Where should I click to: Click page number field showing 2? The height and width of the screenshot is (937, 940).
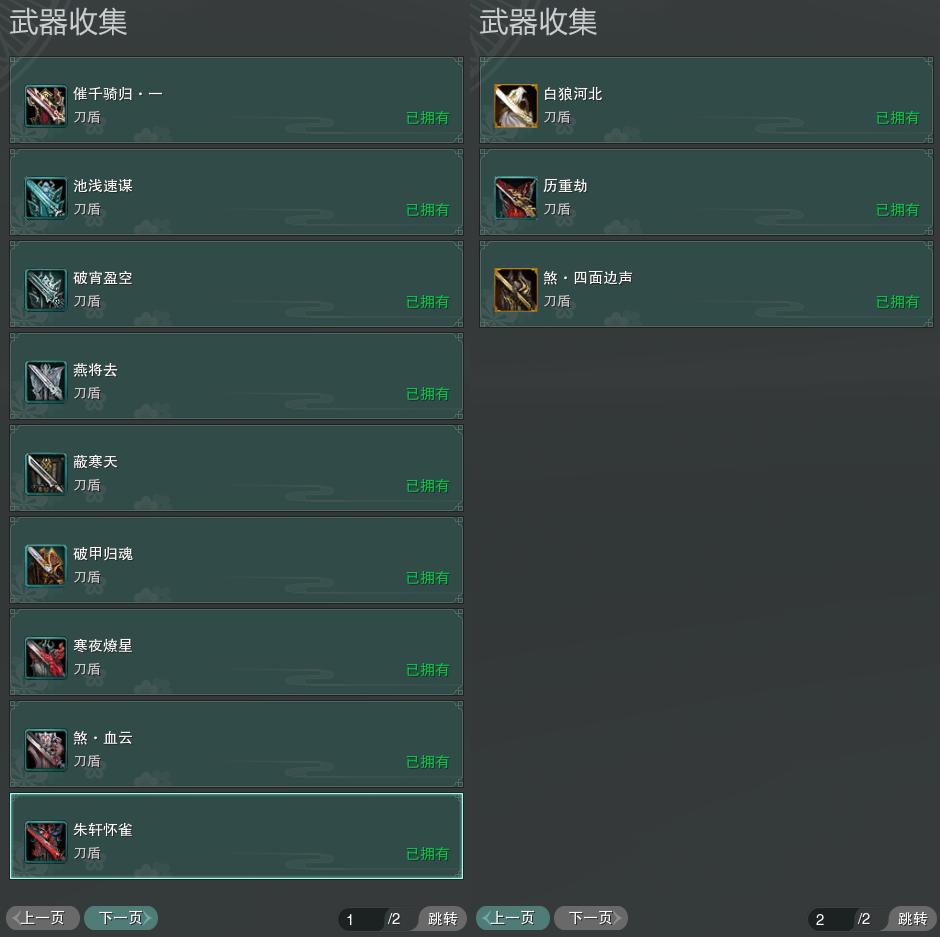831,919
